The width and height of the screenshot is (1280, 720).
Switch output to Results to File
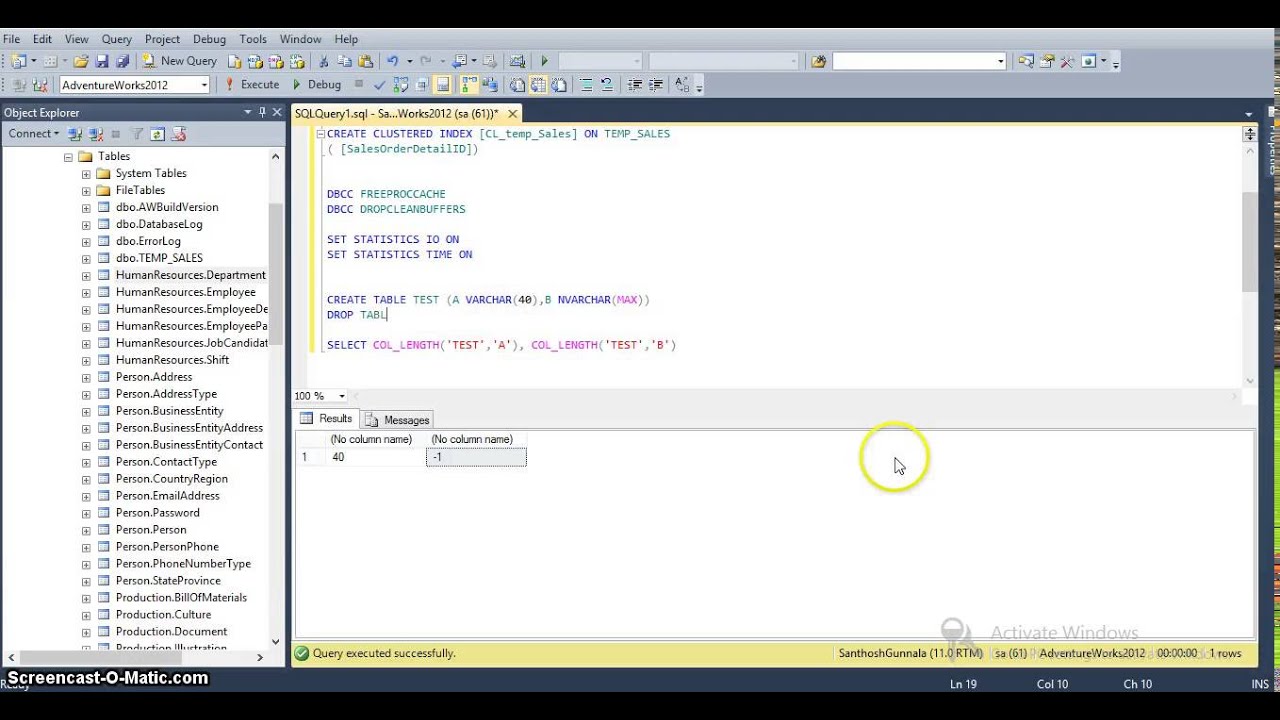coord(559,85)
